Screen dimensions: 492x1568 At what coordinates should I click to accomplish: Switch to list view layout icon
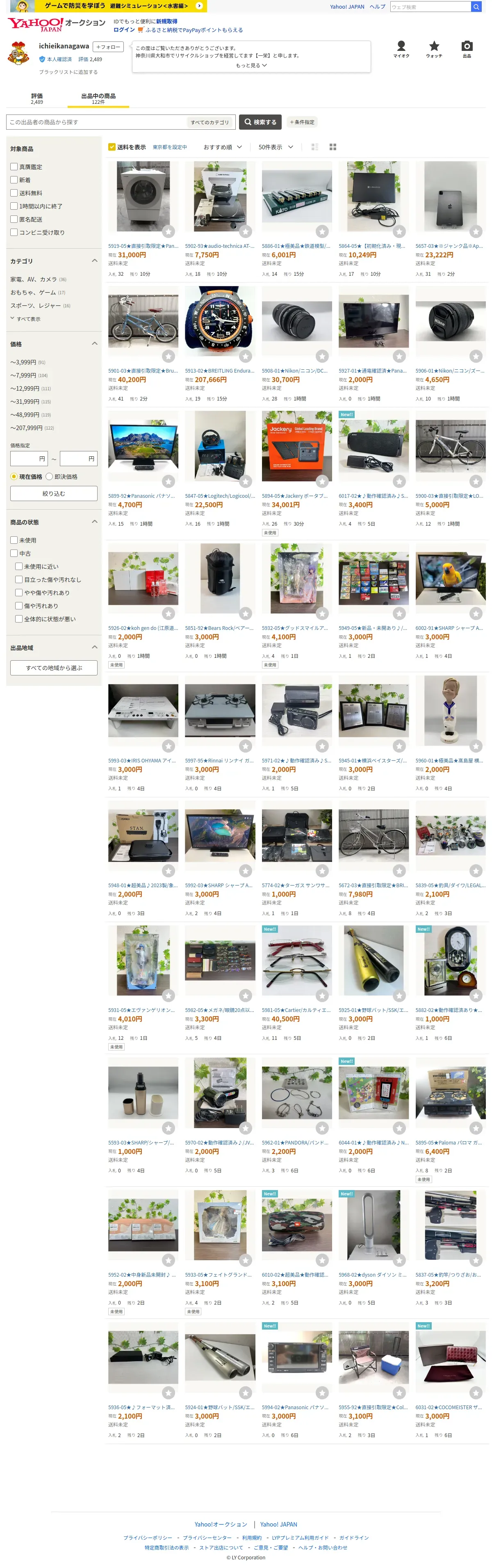315,147
